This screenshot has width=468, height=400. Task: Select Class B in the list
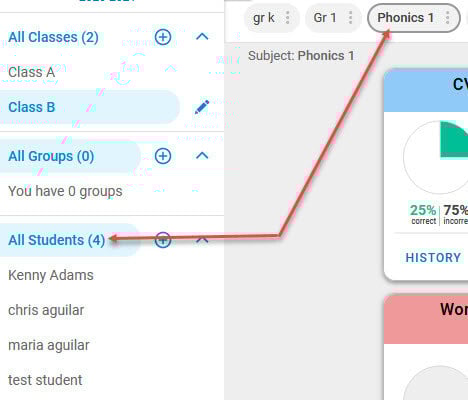89,107
